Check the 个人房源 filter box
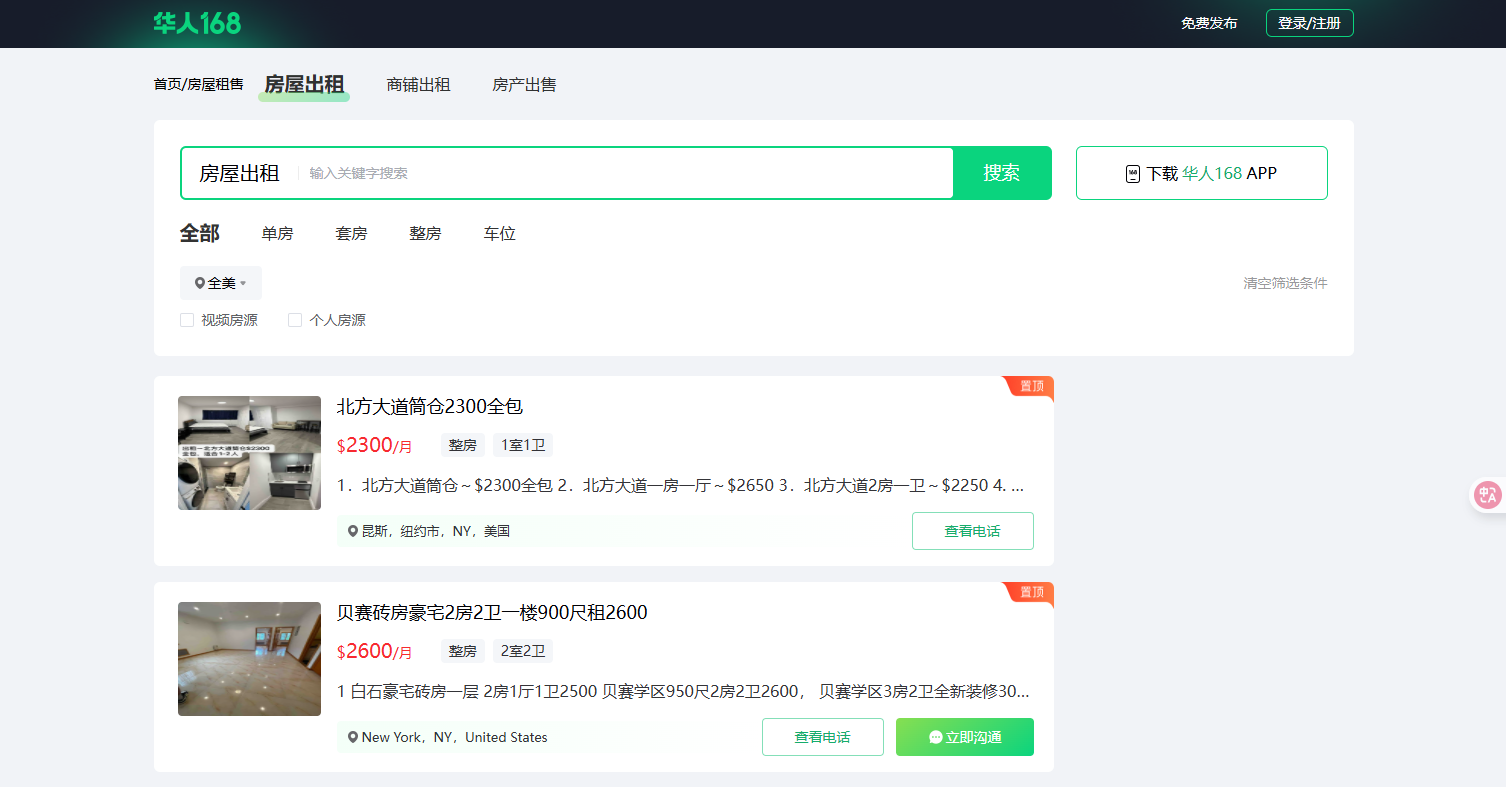Screen dimensions: 1506x787 pos(295,321)
